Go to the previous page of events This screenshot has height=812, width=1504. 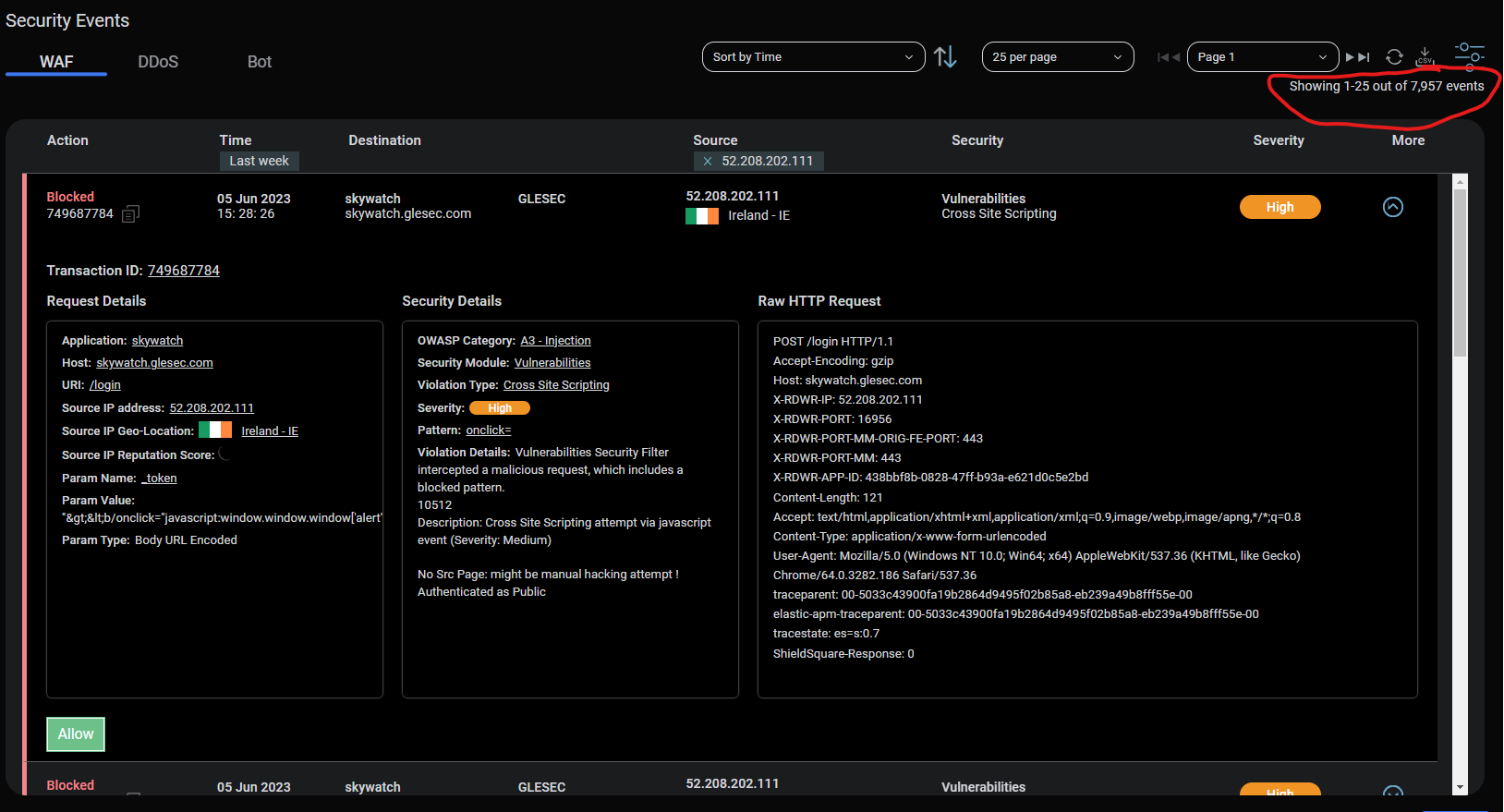(x=1175, y=57)
